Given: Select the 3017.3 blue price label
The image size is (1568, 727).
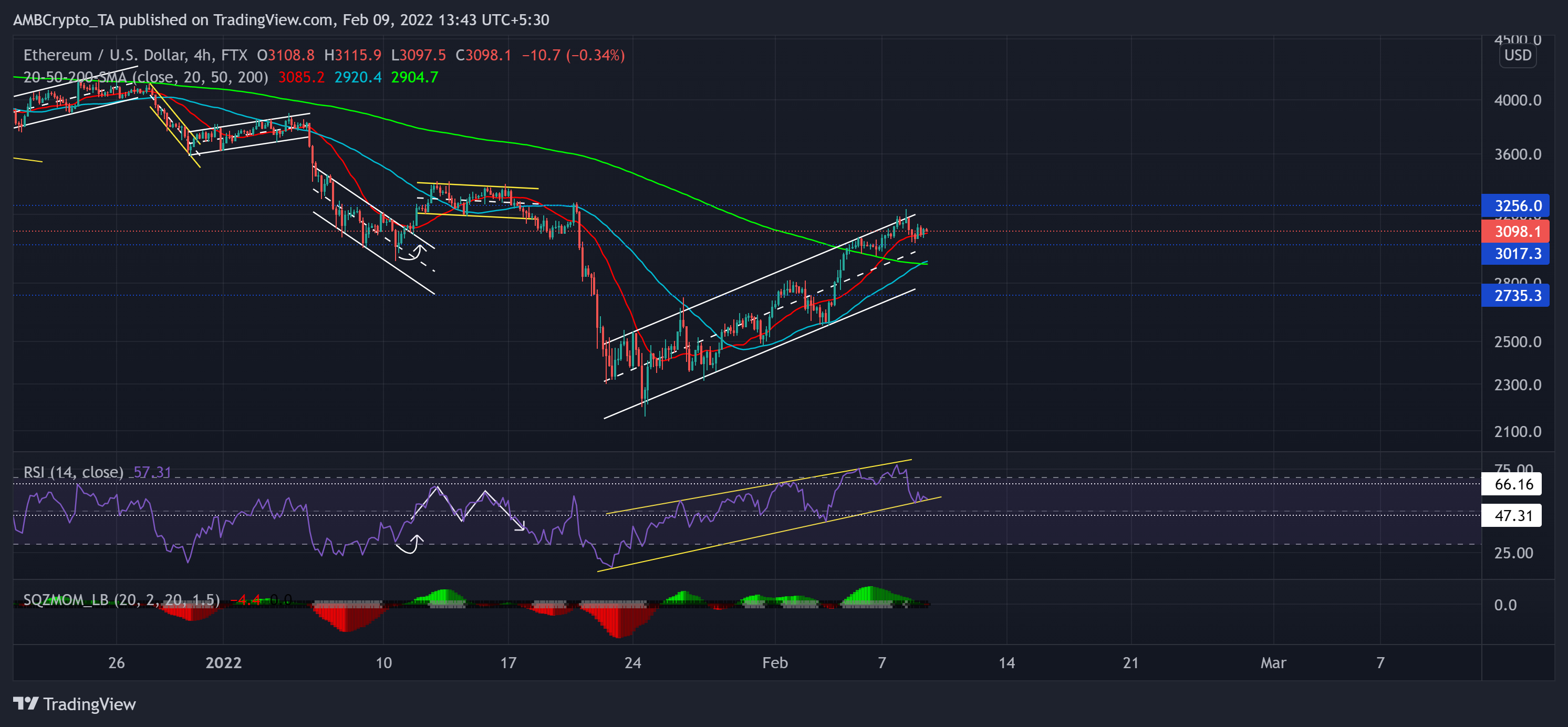Looking at the screenshot, I should click(1515, 253).
